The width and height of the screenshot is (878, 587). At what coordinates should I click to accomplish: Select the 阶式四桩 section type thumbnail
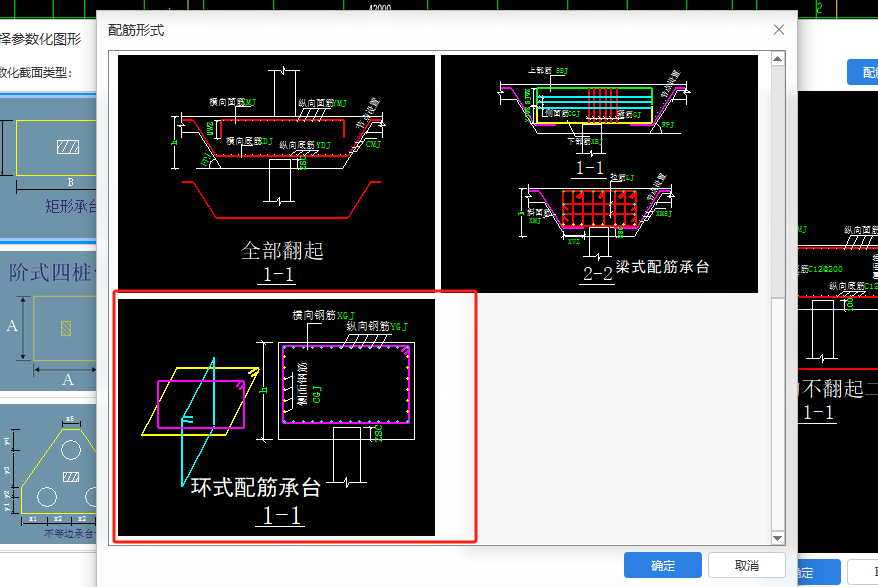[49, 321]
